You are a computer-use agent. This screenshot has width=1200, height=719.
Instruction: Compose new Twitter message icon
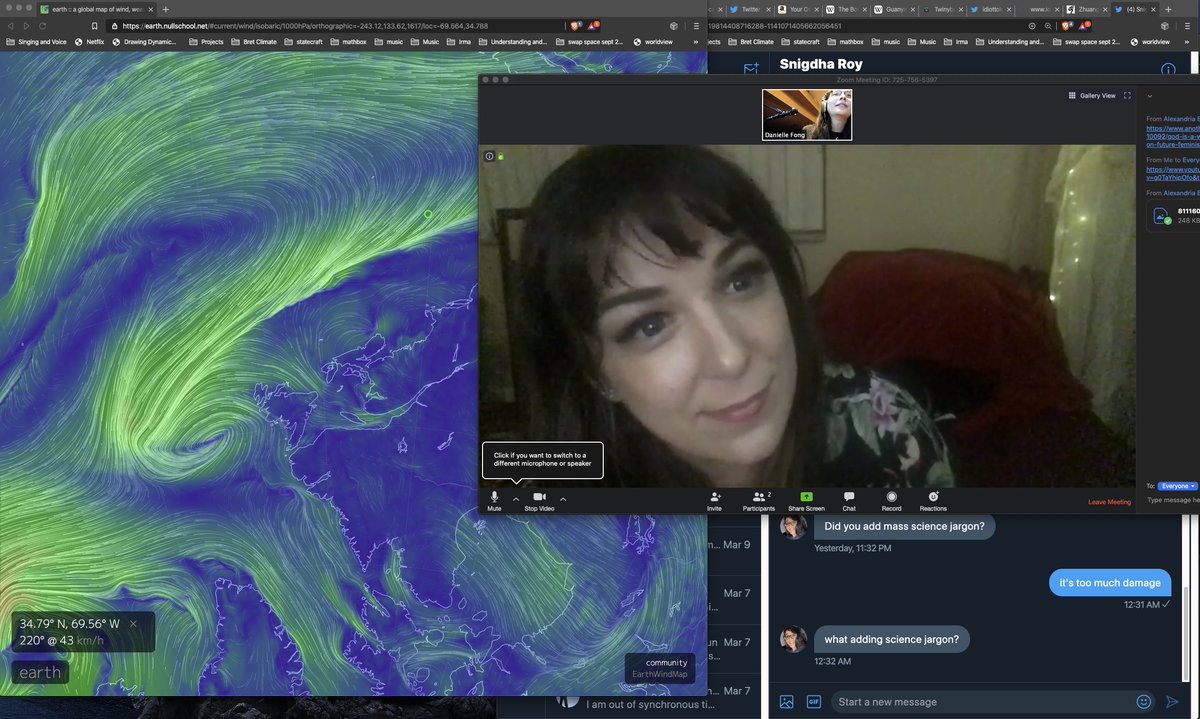click(751, 69)
